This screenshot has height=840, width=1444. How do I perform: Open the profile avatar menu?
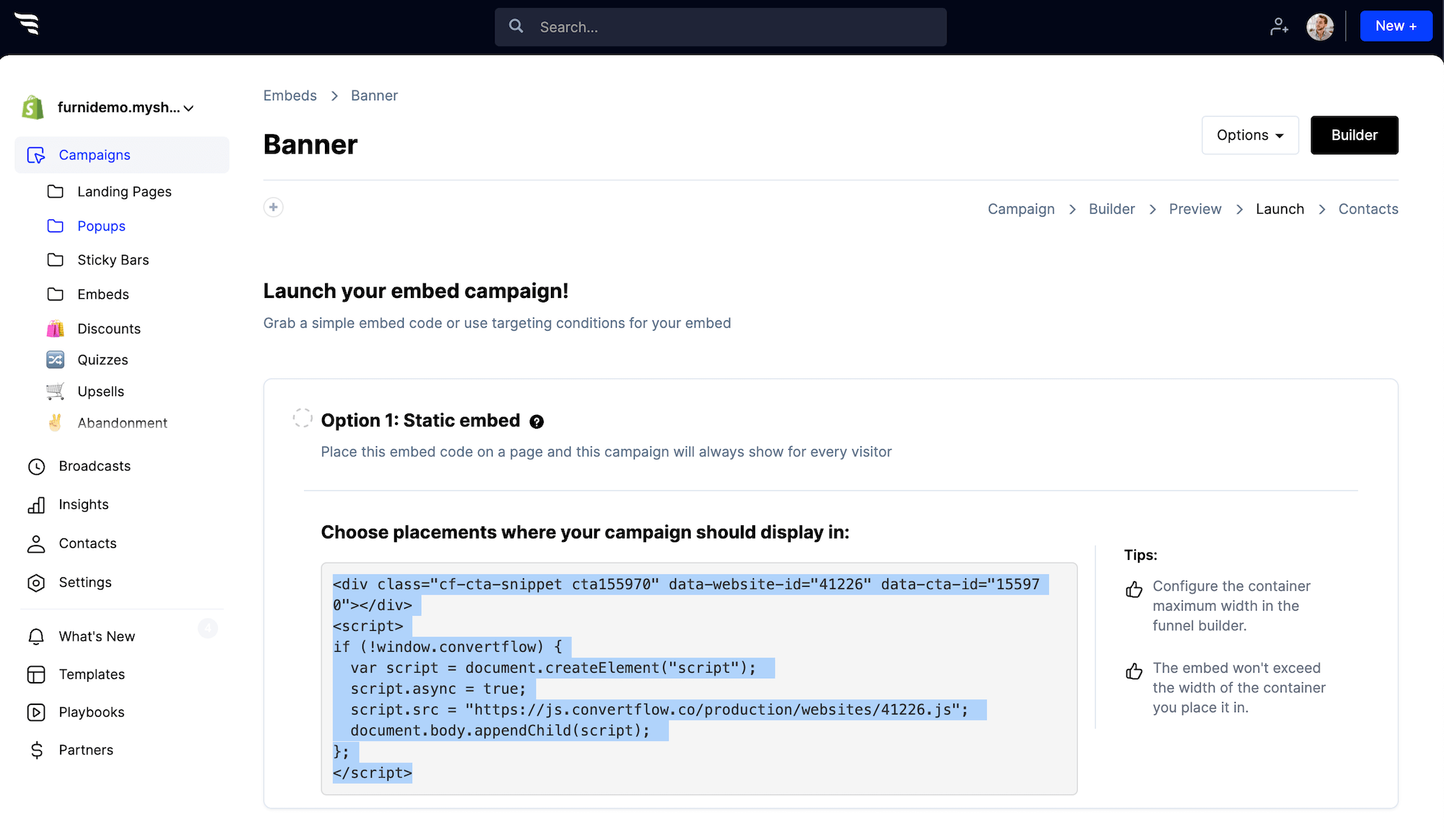(x=1320, y=27)
